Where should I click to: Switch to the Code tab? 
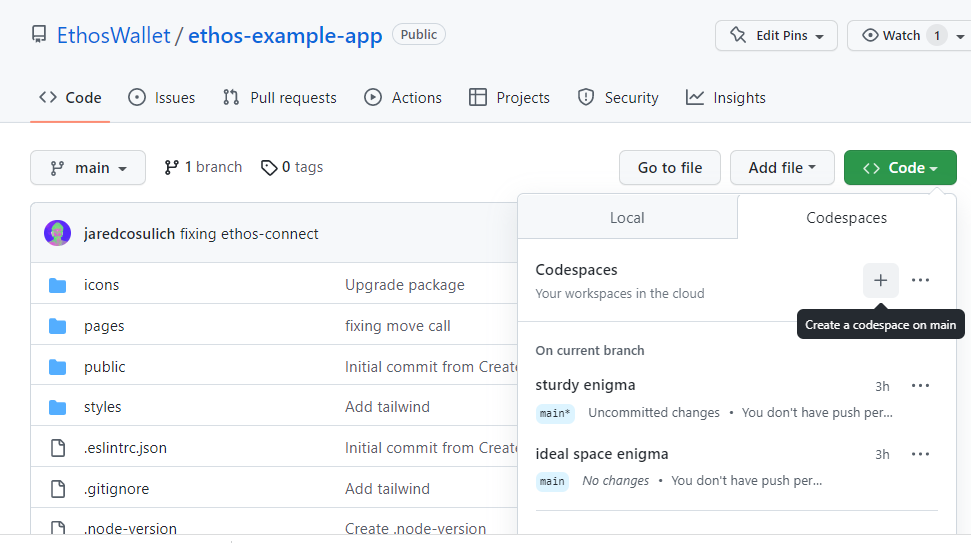70,98
